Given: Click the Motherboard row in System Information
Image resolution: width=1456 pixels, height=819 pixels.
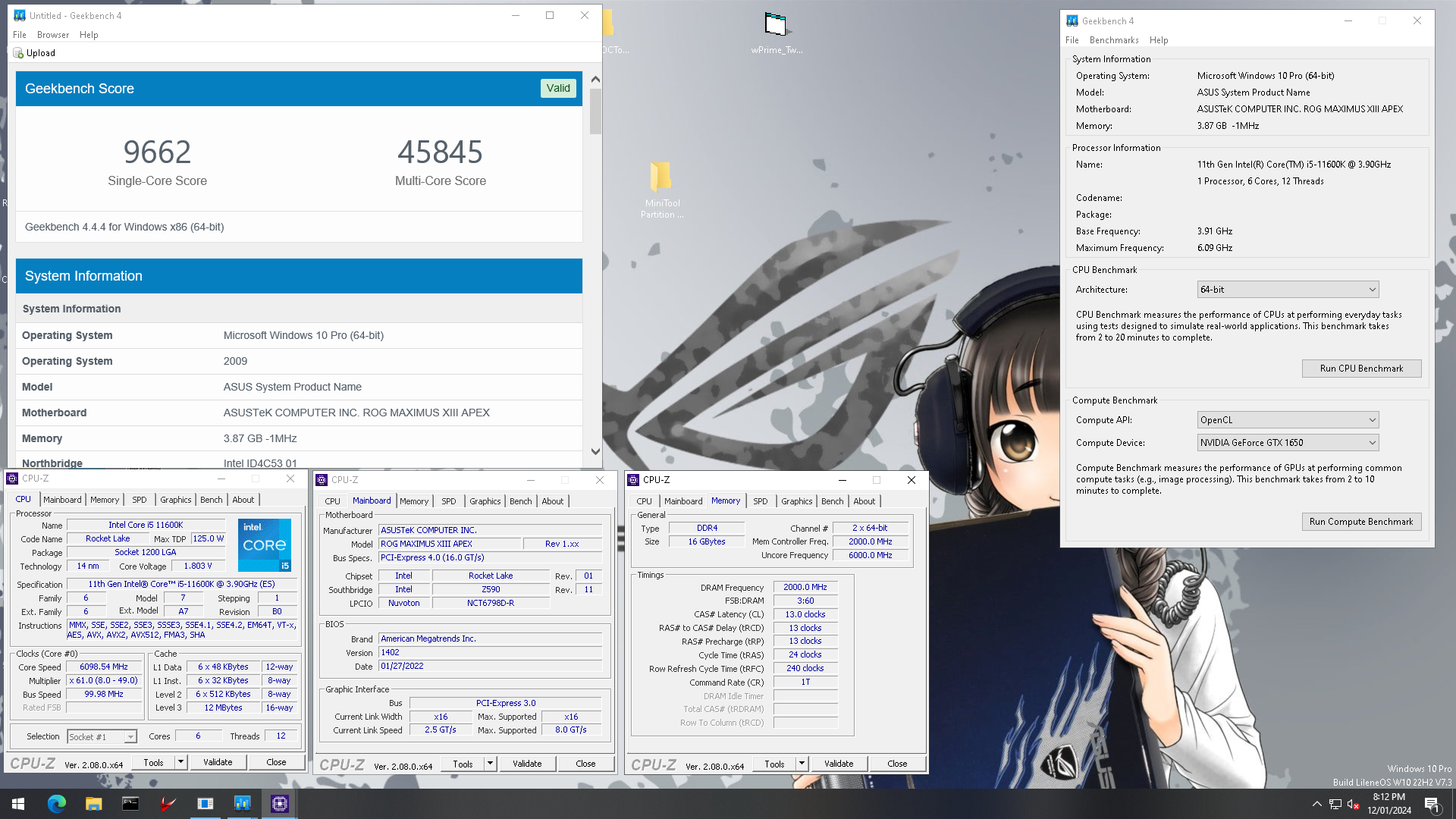Looking at the screenshot, I should 299,413.
